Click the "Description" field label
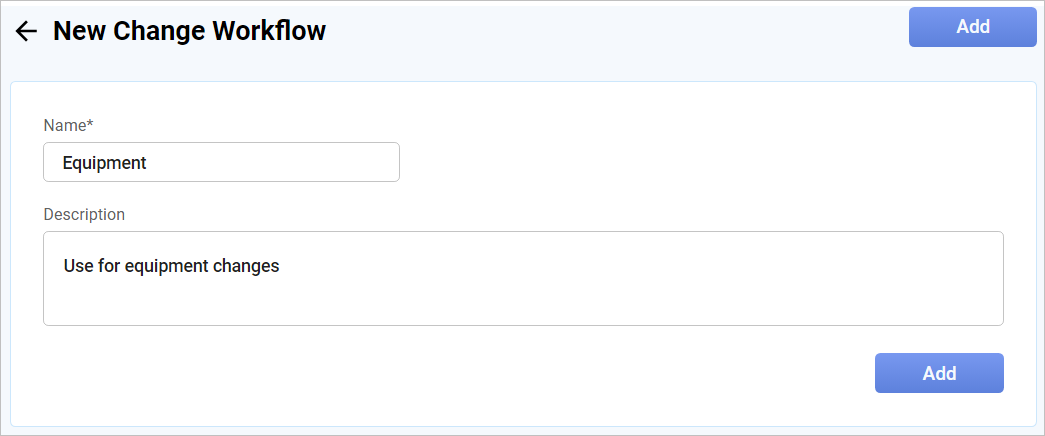This screenshot has height=436, width=1045. tap(84, 214)
